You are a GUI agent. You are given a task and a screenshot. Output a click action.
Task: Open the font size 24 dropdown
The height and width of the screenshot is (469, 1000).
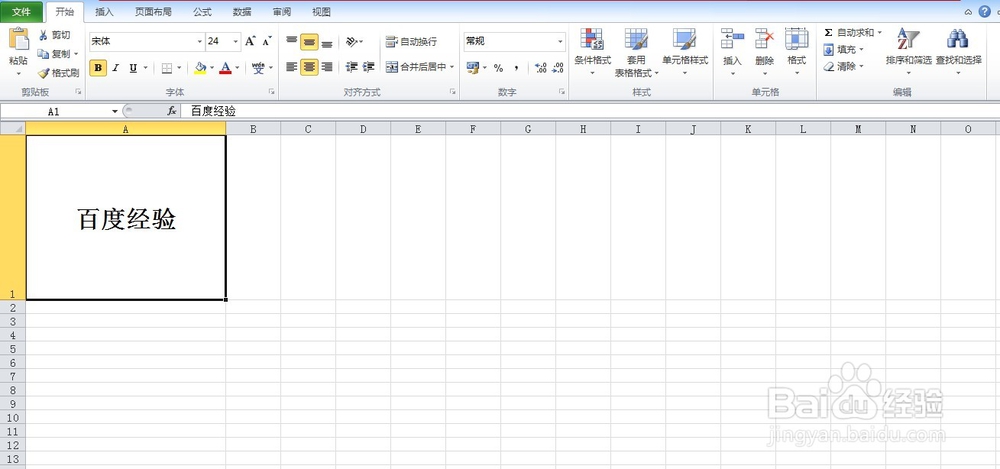[x=235, y=41]
